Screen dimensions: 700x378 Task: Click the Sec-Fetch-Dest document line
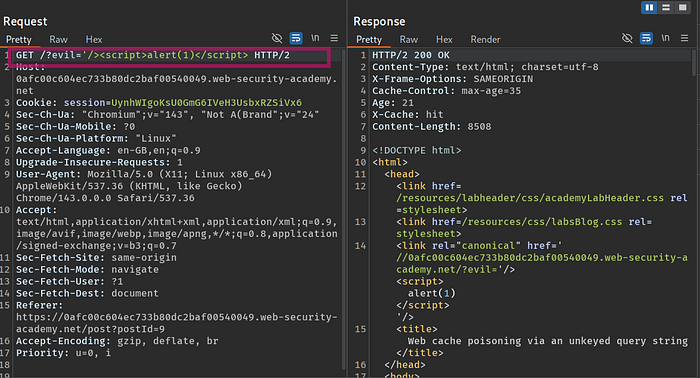(x=87, y=293)
